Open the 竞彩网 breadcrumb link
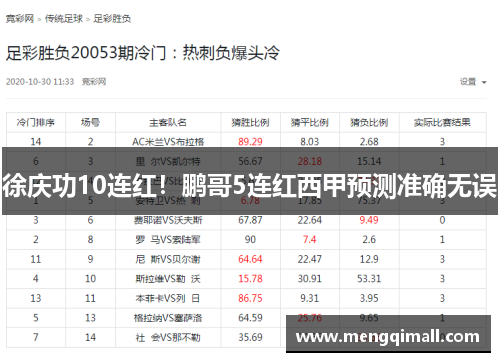The width and height of the screenshot is (500, 362). pyautogui.click(x=20, y=19)
